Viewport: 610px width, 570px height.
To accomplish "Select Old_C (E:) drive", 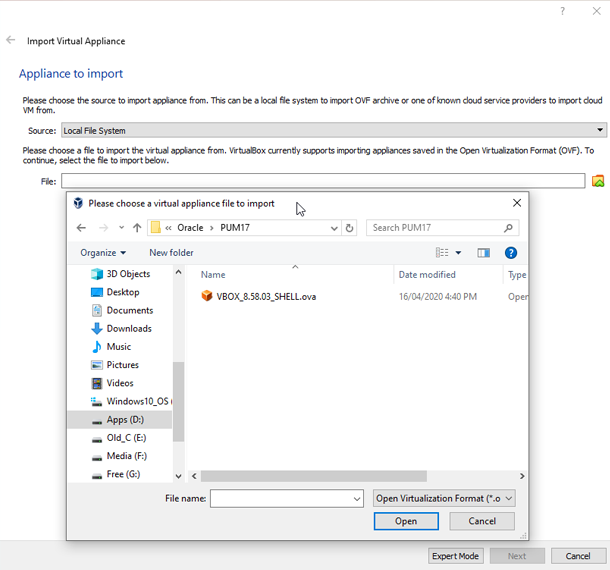I will coord(126,438).
